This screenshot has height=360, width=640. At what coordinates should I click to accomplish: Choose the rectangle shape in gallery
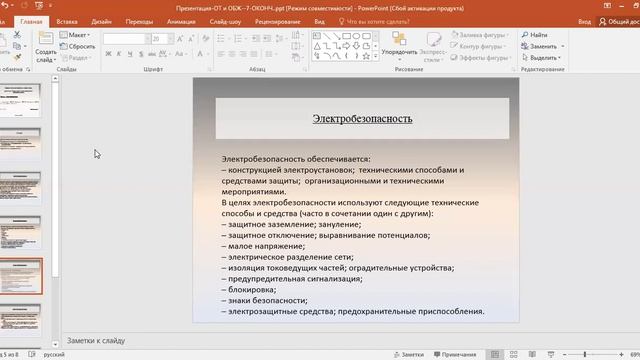[x=347, y=36]
